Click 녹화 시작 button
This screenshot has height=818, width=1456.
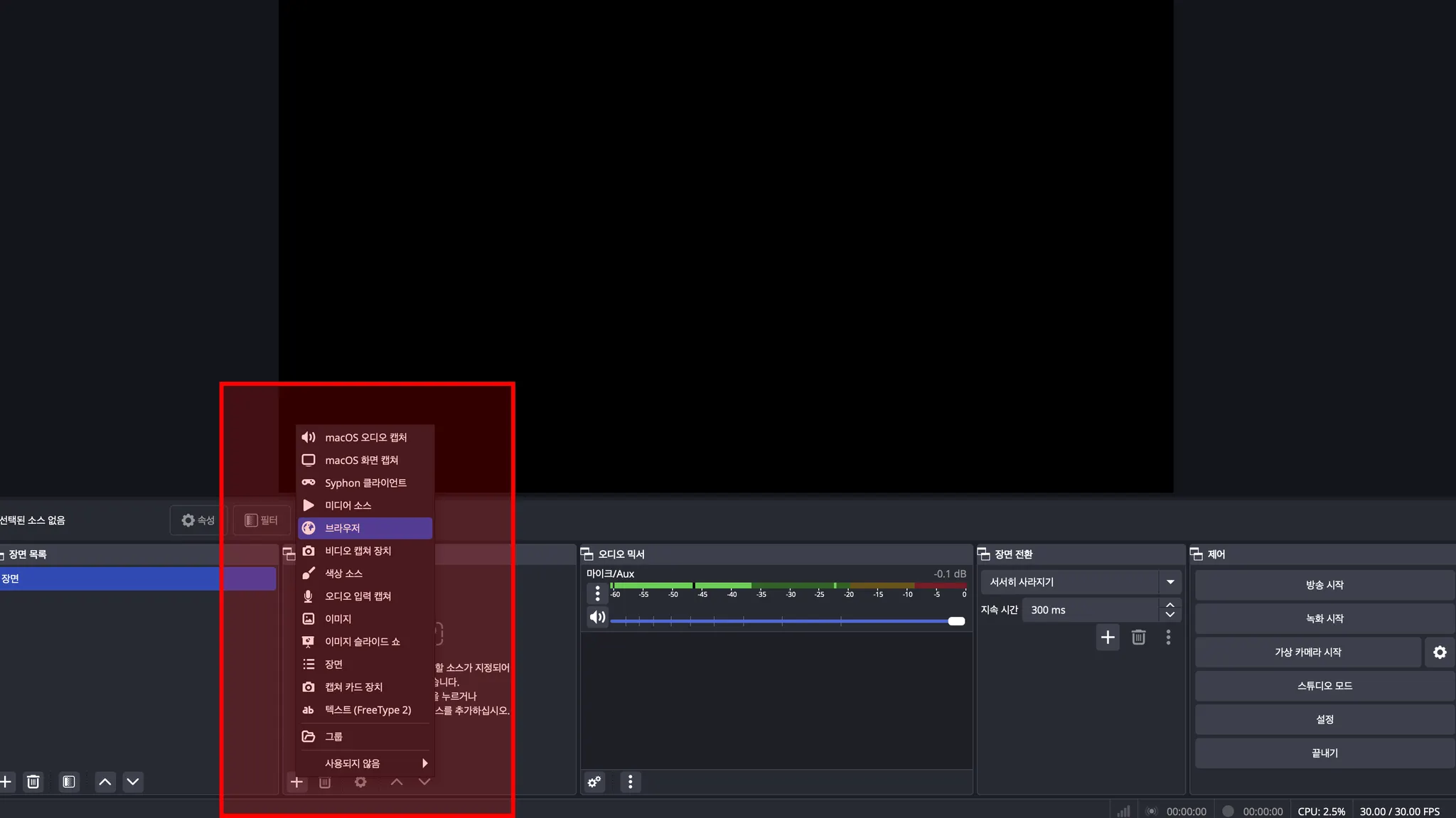click(x=1324, y=618)
